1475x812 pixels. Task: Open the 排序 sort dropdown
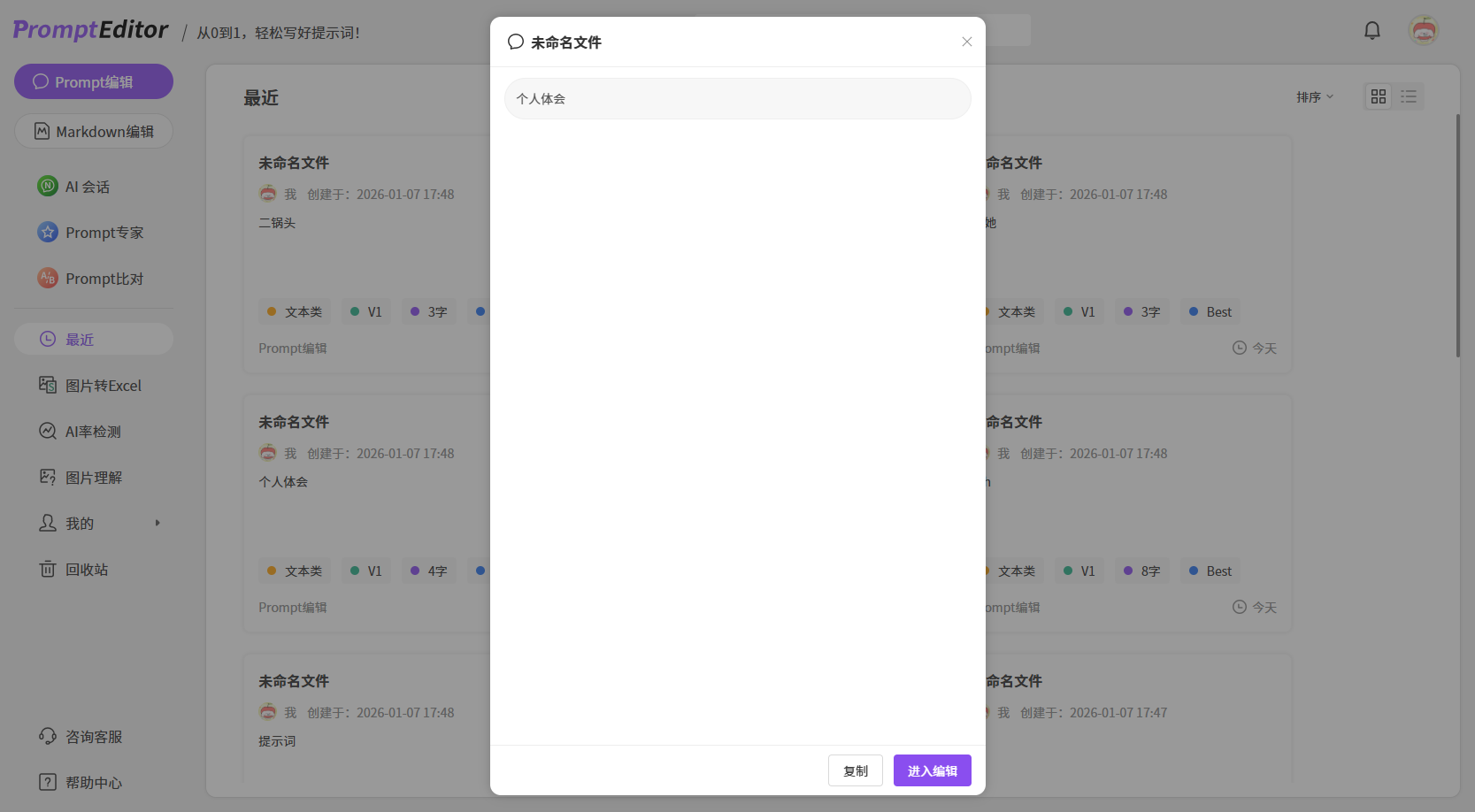1314,97
